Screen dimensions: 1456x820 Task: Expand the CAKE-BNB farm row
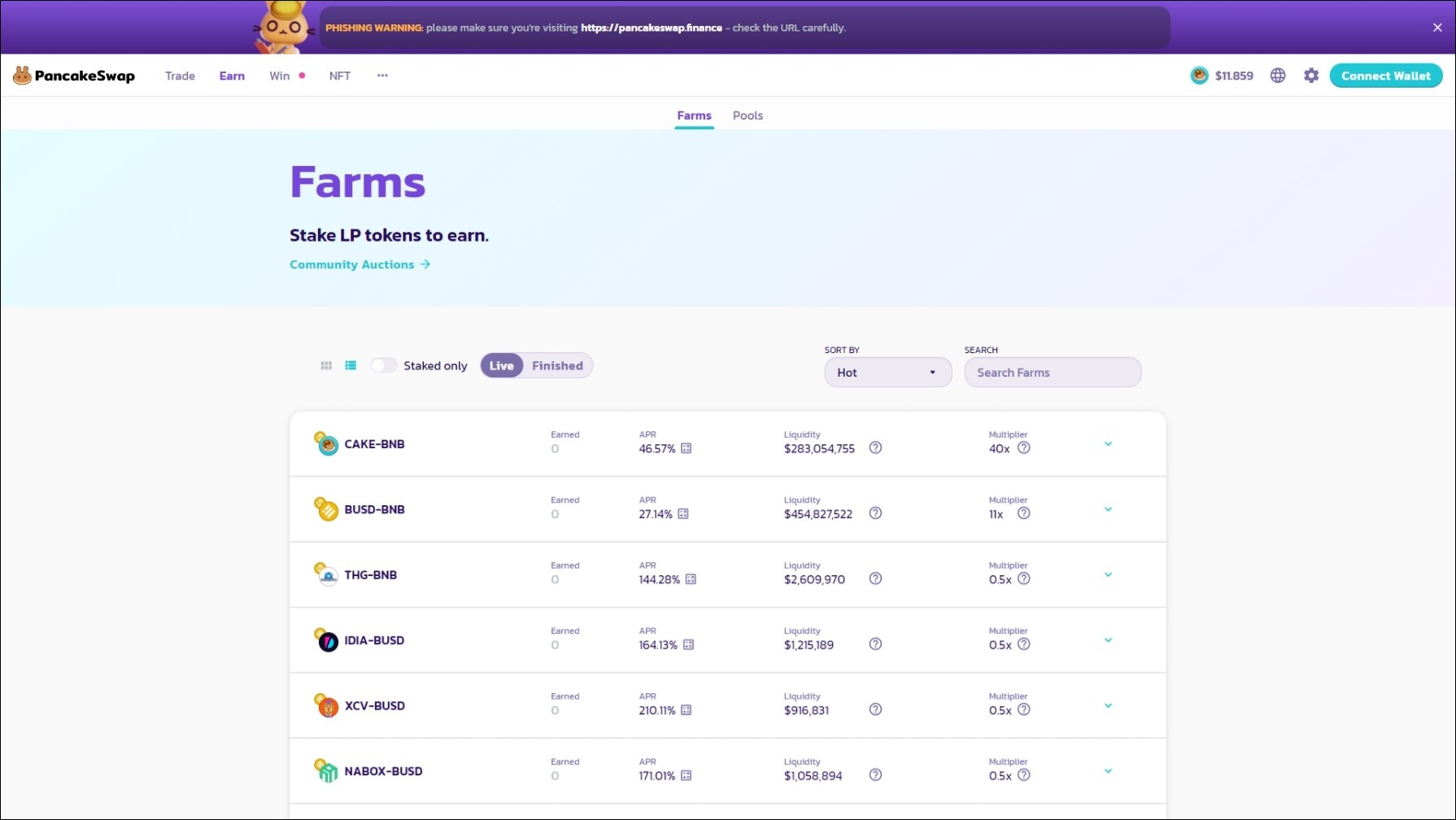pos(1108,444)
